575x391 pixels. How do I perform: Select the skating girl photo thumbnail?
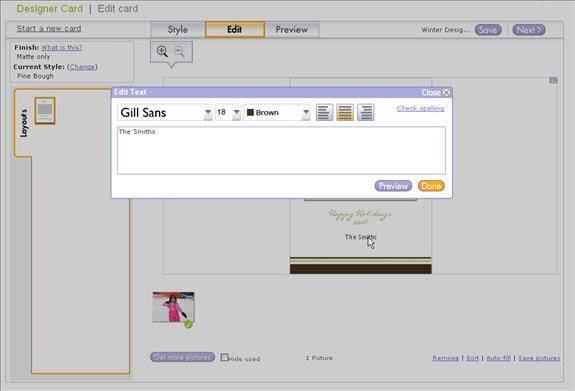click(173, 307)
